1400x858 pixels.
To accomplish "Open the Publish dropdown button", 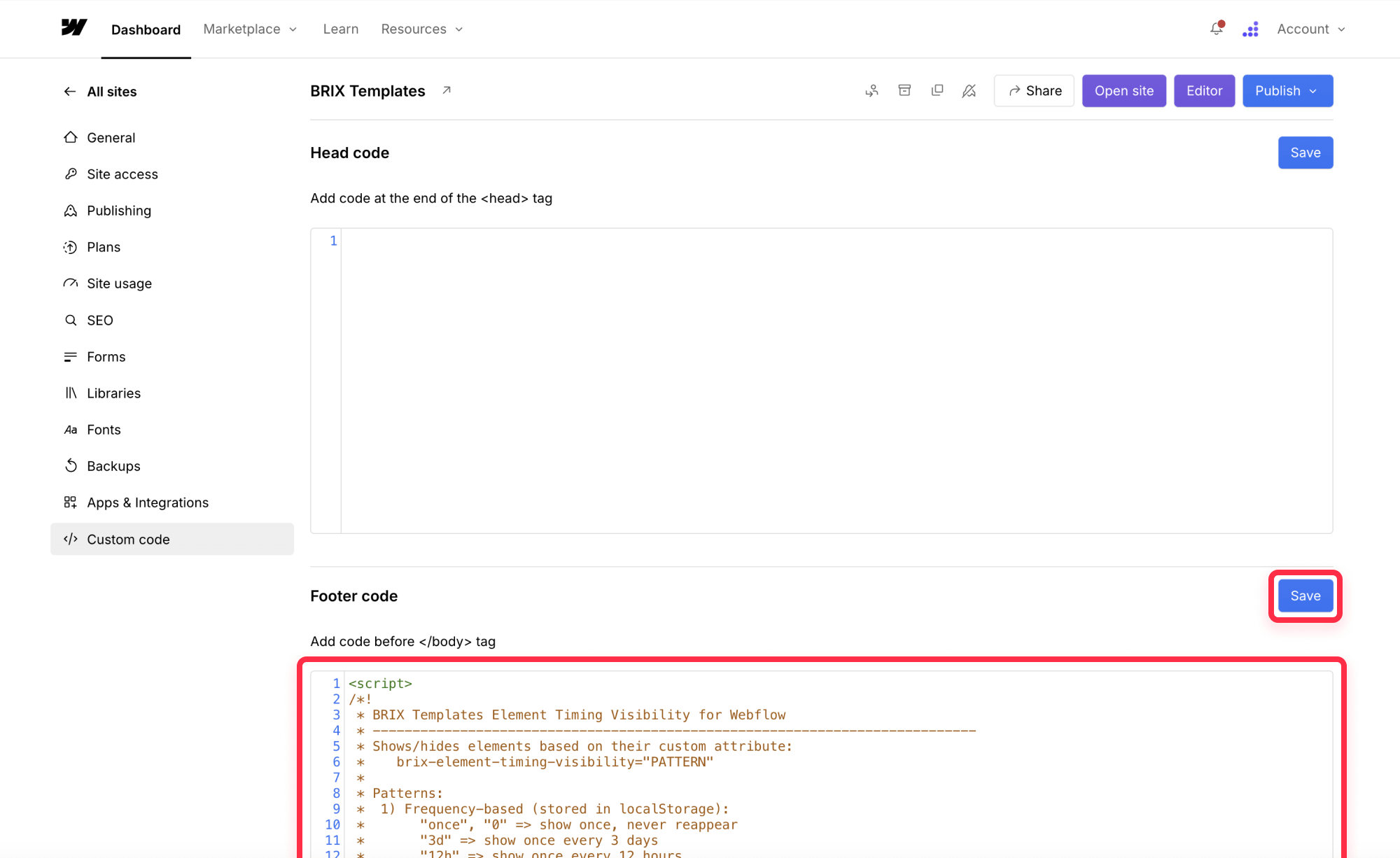I will 1287,91.
